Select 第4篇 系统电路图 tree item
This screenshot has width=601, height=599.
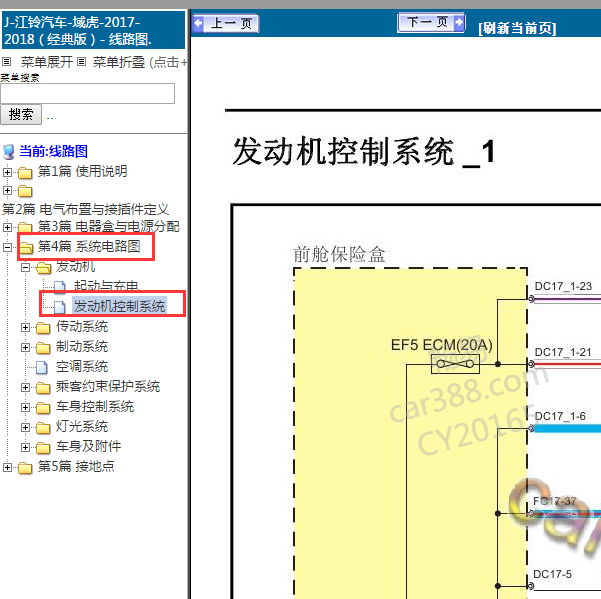pyautogui.click(x=89, y=246)
